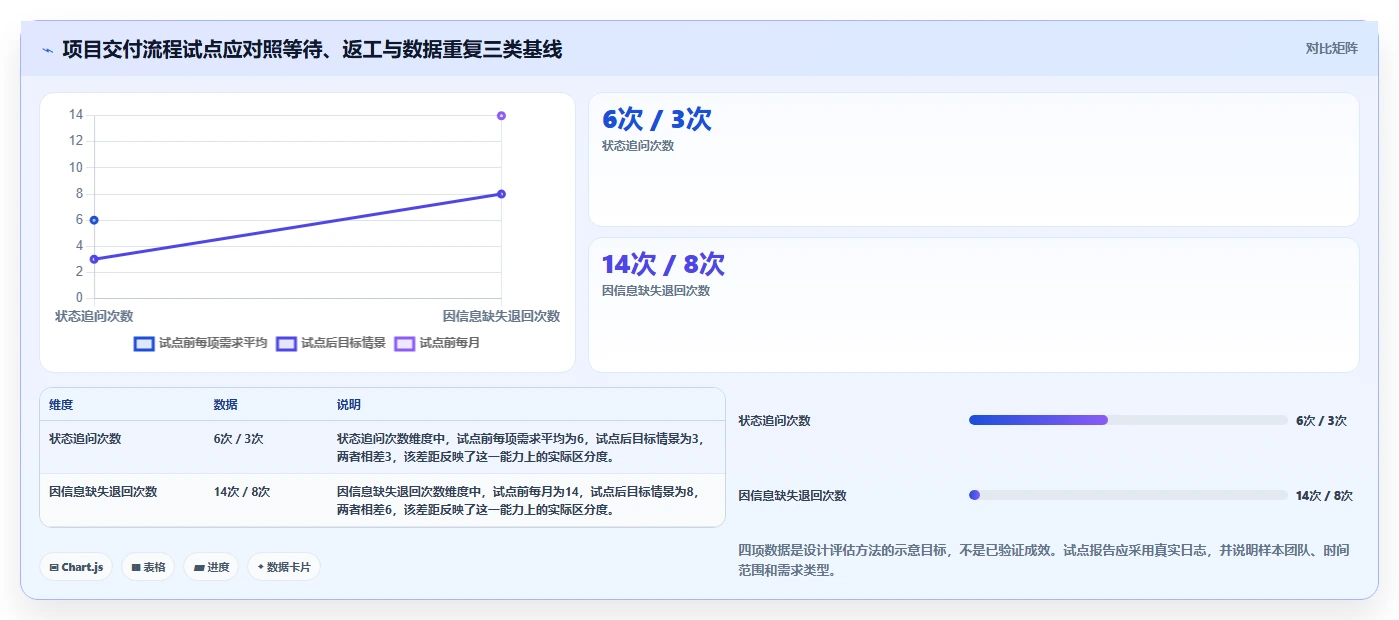The height and width of the screenshot is (620, 1399).
Task: Click progress label 因信息缺失退回次数
Action: (x=792, y=496)
